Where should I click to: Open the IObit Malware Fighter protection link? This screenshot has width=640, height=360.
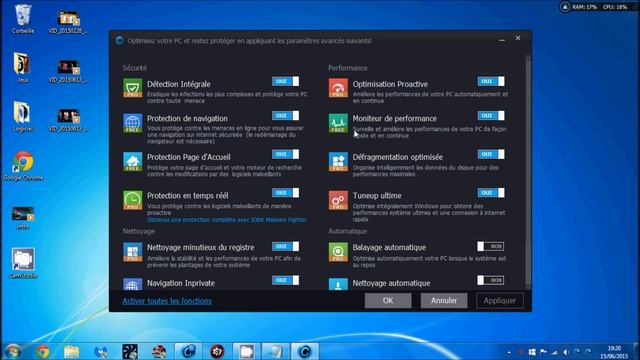227,220
